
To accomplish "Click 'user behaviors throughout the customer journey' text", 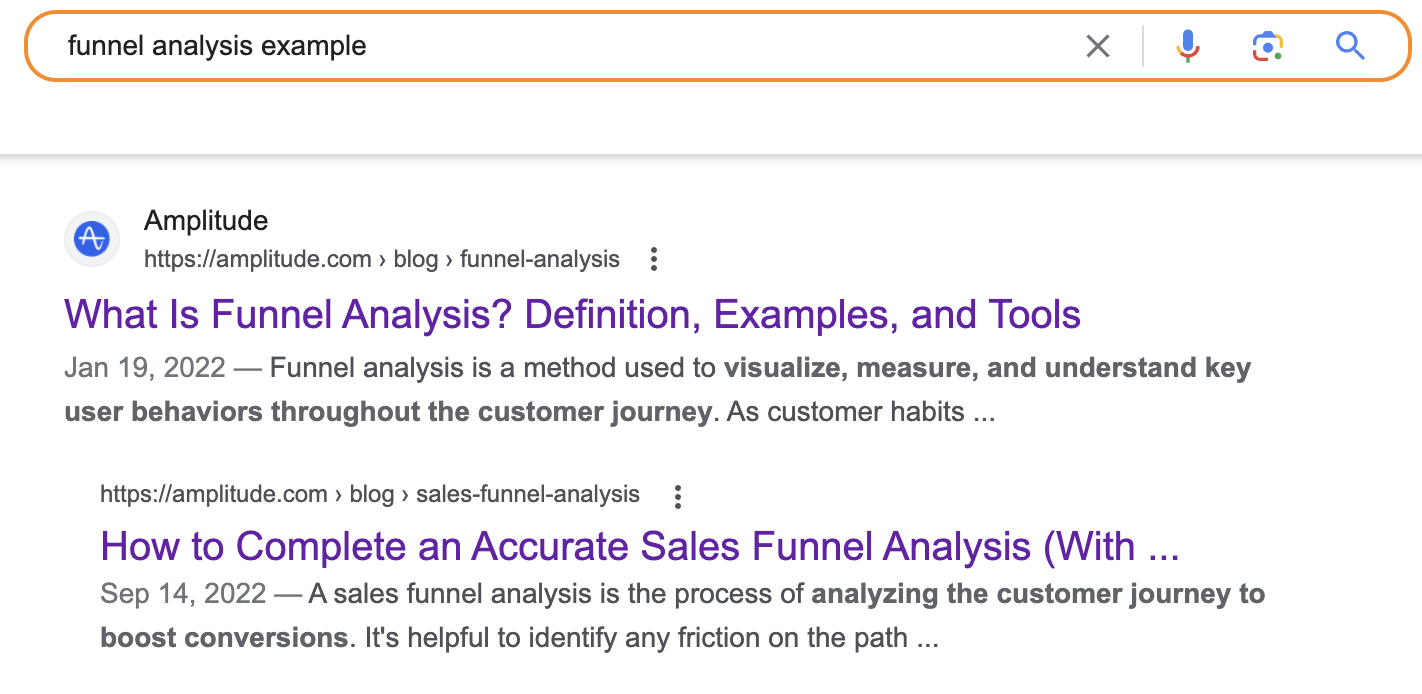I will 387,412.
